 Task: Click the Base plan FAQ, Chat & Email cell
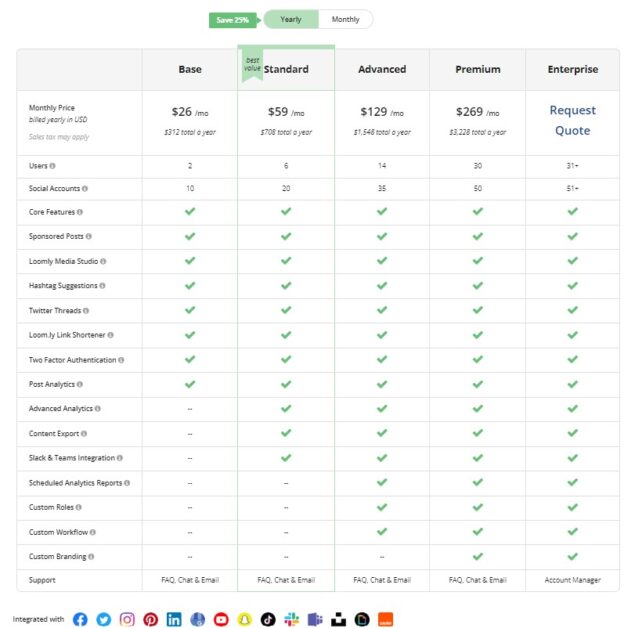(190, 580)
